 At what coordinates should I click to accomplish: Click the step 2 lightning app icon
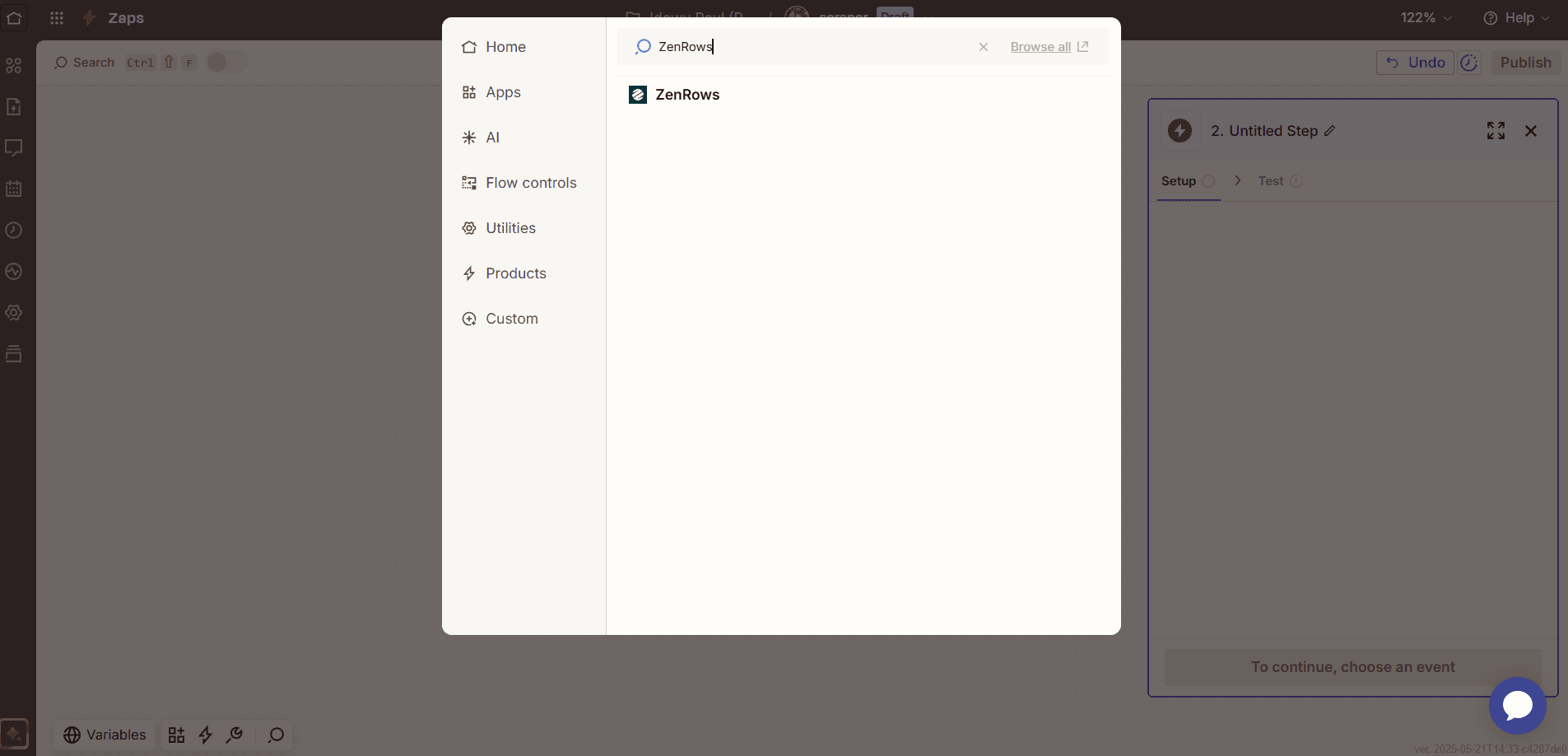pyautogui.click(x=1179, y=131)
